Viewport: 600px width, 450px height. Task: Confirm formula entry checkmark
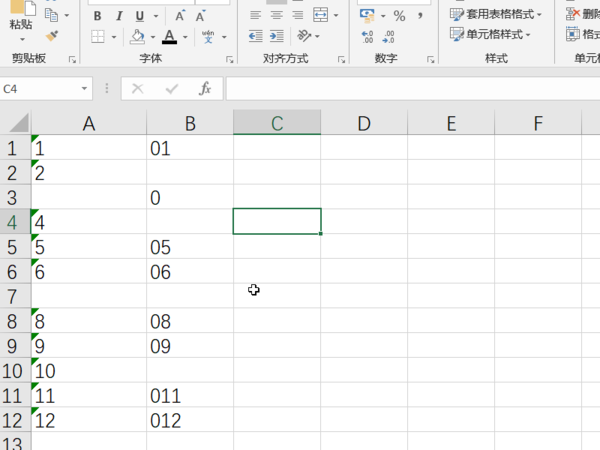[x=172, y=89]
